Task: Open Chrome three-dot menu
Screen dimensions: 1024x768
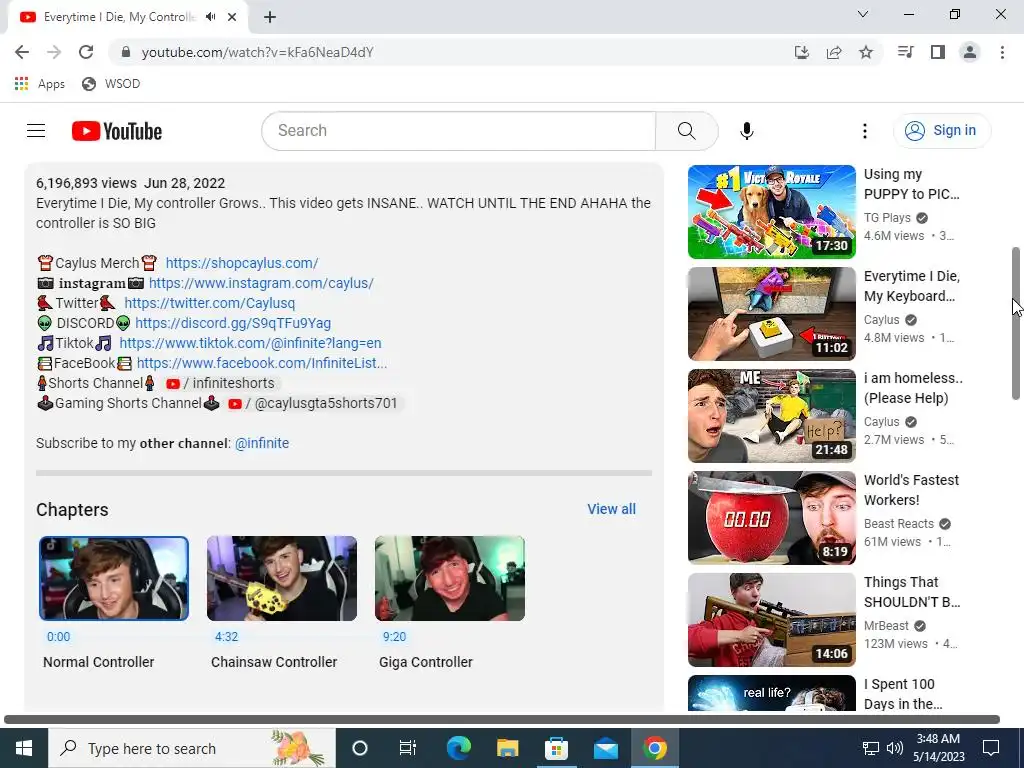Action: (x=1002, y=52)
